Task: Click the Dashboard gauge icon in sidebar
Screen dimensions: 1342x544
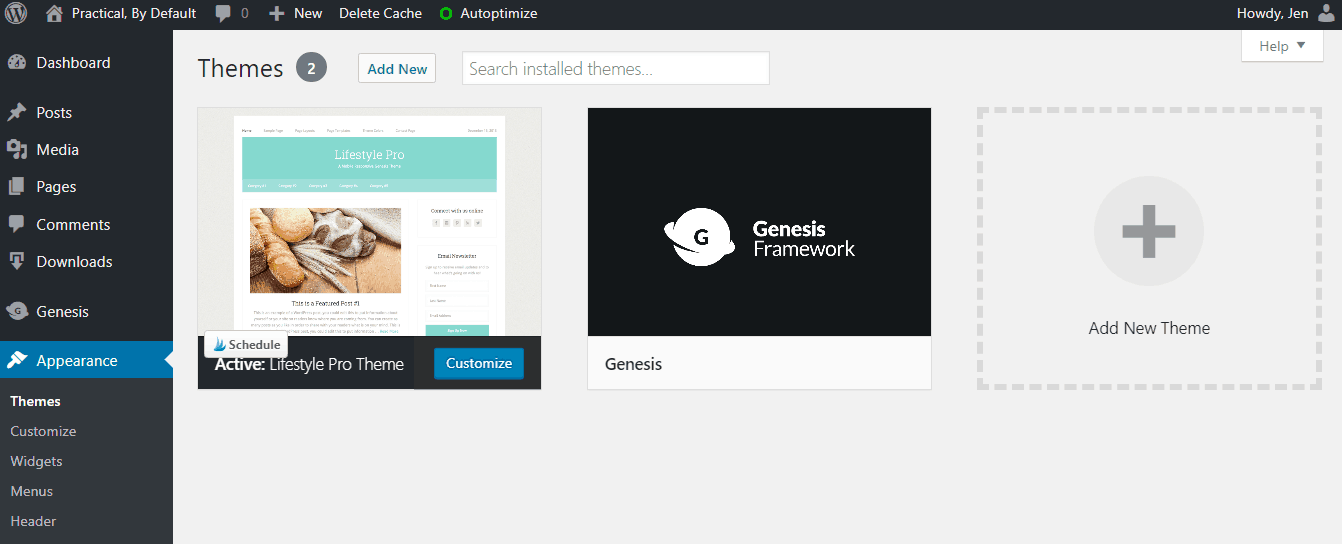Action: click(17, 62)
